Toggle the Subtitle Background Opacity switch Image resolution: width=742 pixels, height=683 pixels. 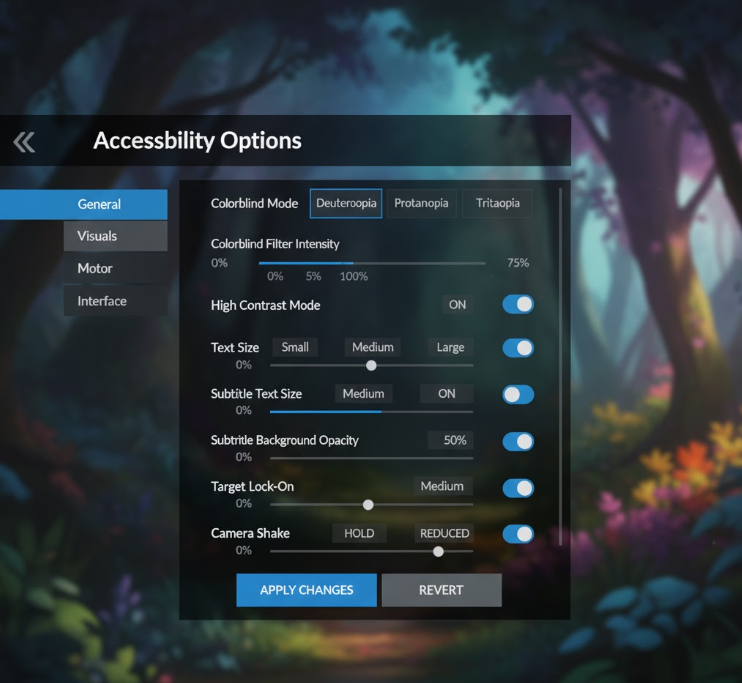click(517, 441)
